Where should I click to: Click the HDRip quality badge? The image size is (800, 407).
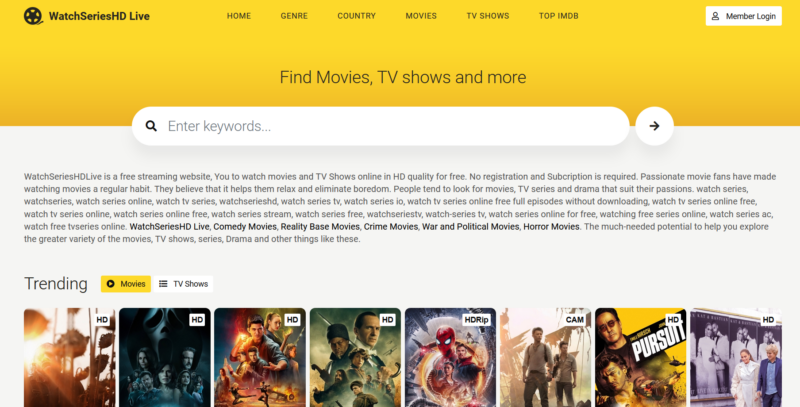[477, 320]
